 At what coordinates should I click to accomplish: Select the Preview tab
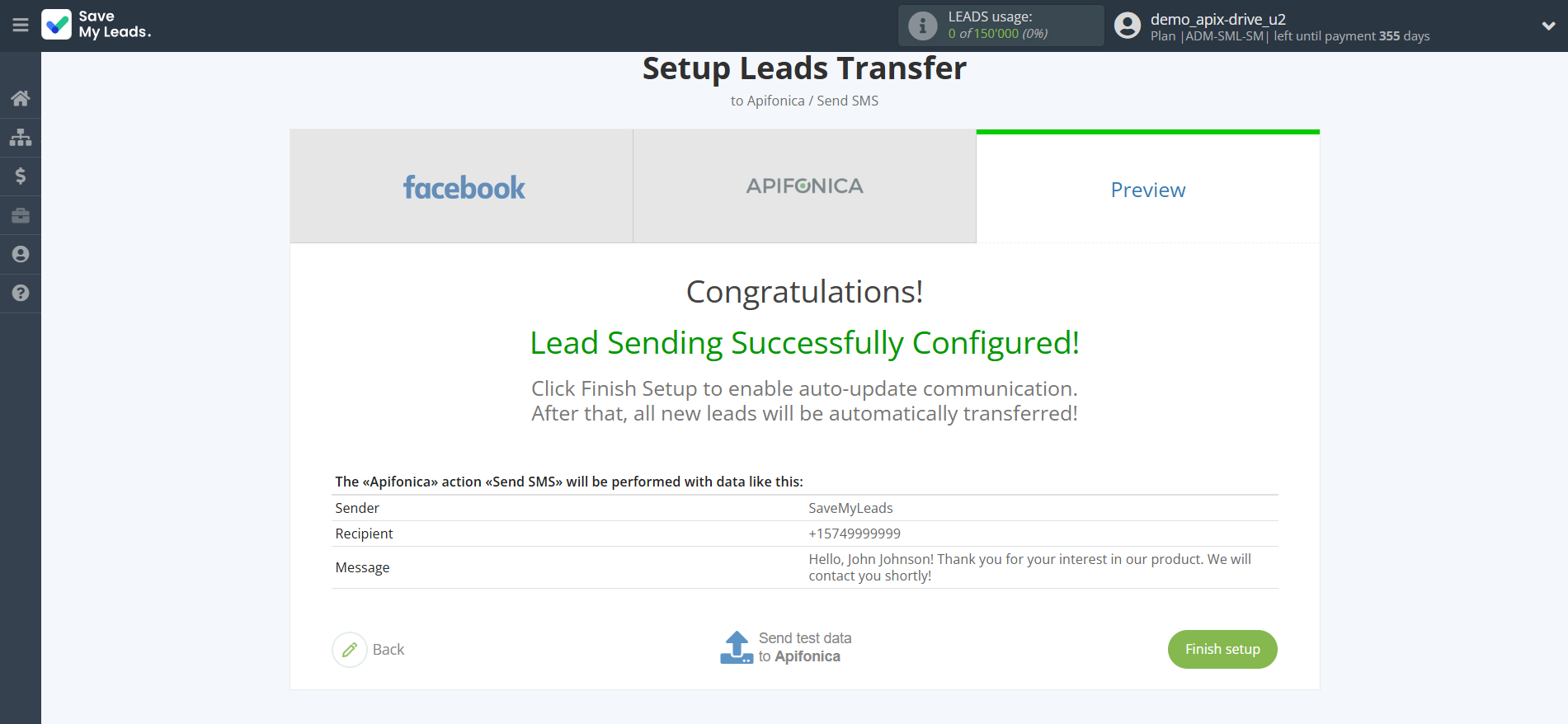pos(1147,190)
